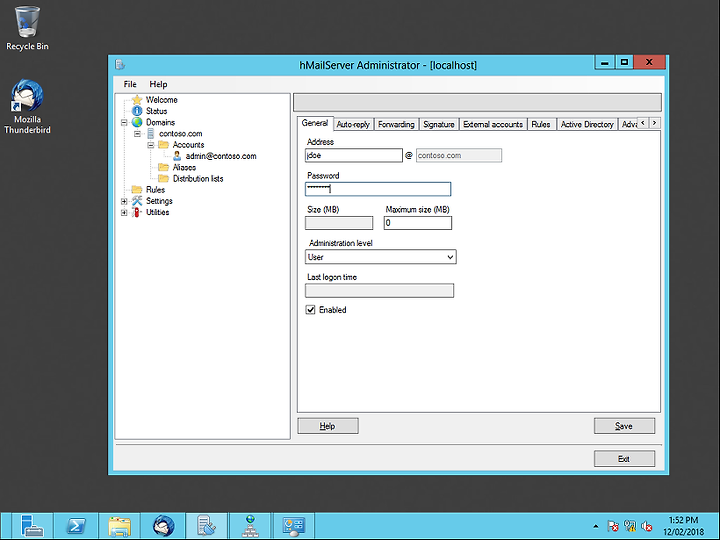The width and height of the screenshot is (720, 540).
Task: Click the Aliases folder icon
Action: click(x=163, y=167)
